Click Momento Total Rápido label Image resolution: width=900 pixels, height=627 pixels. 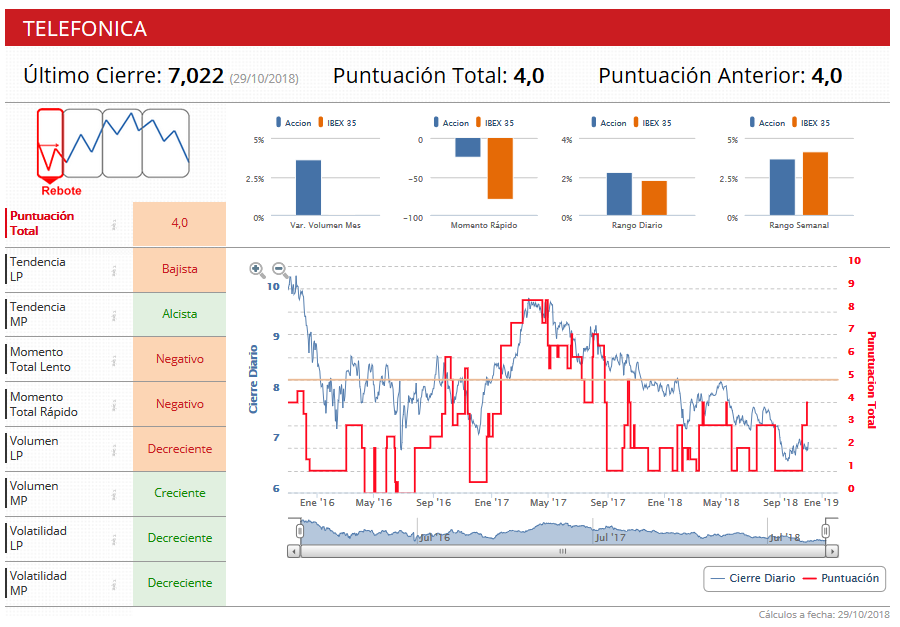click(44, 404)
